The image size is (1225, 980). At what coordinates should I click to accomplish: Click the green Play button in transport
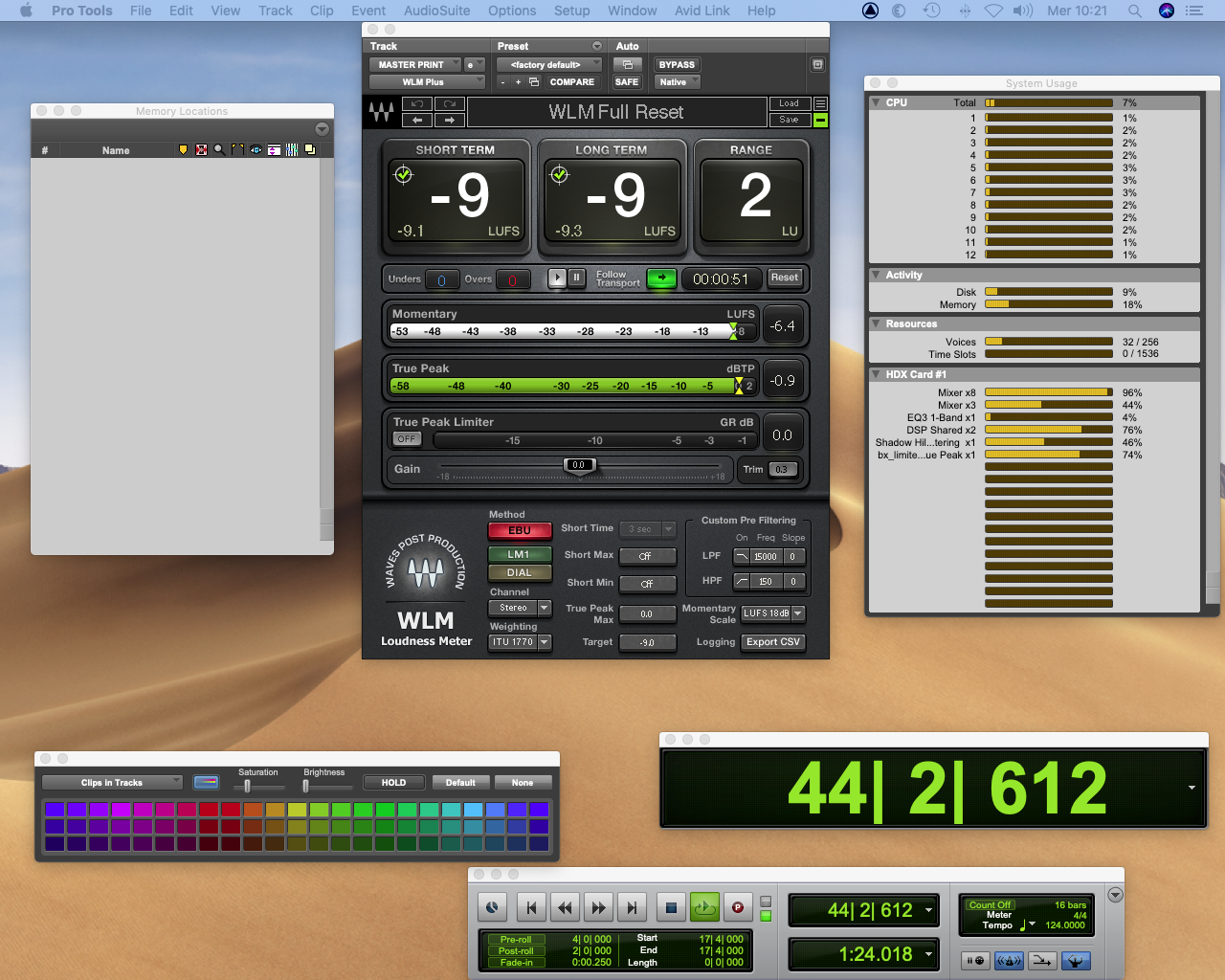pyautogui.click(x=704, y=907)
